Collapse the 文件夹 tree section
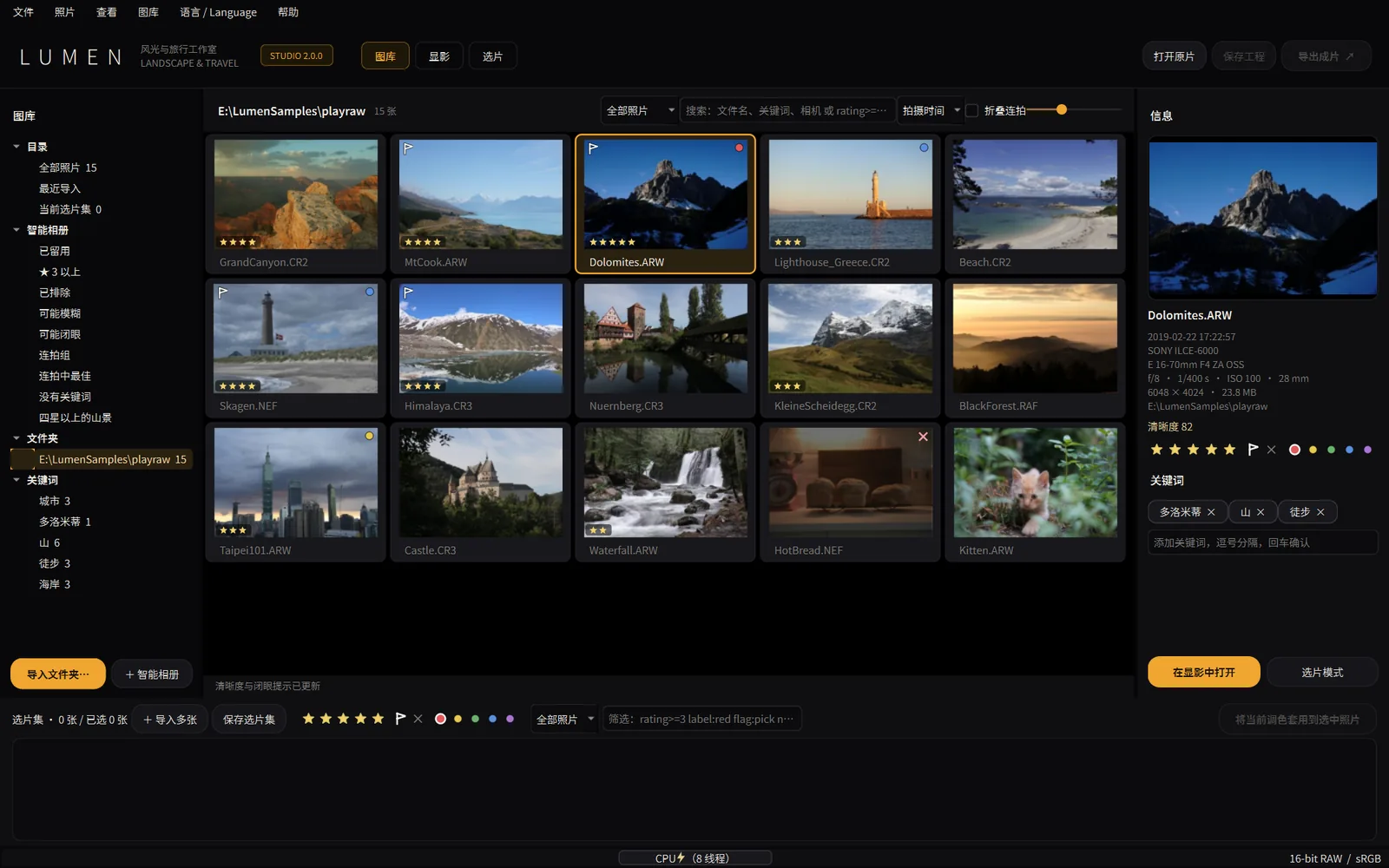 click(x=16, y=438)
